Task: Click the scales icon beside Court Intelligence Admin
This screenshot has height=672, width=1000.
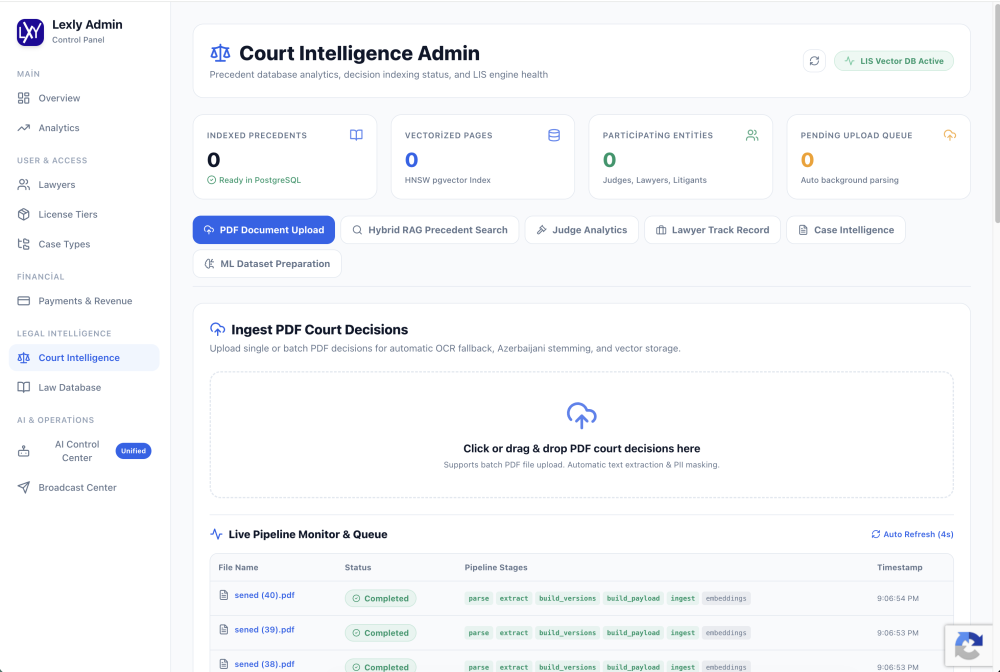Action: coord(220,53)
